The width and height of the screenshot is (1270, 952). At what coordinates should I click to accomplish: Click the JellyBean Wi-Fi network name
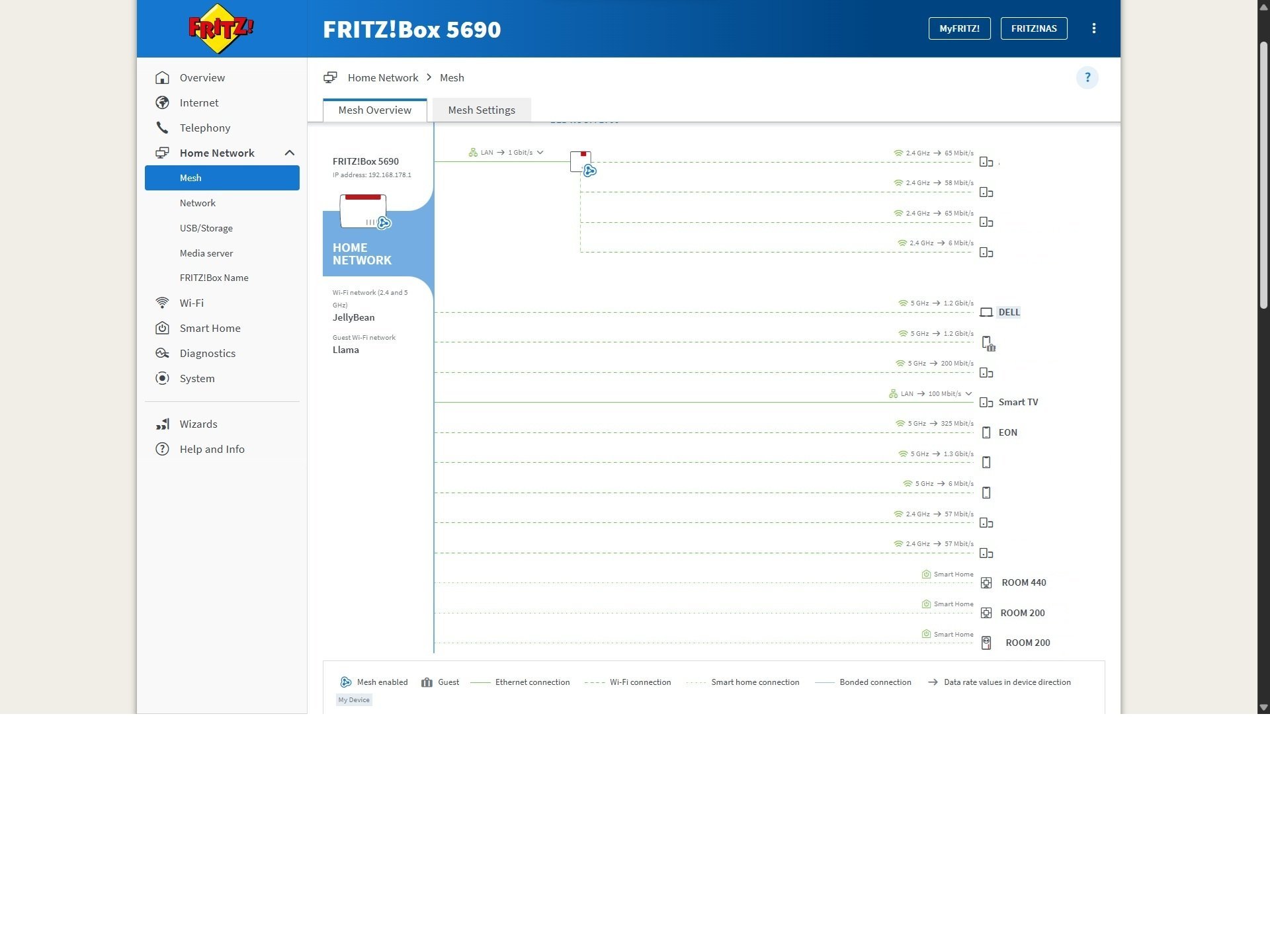353,317
